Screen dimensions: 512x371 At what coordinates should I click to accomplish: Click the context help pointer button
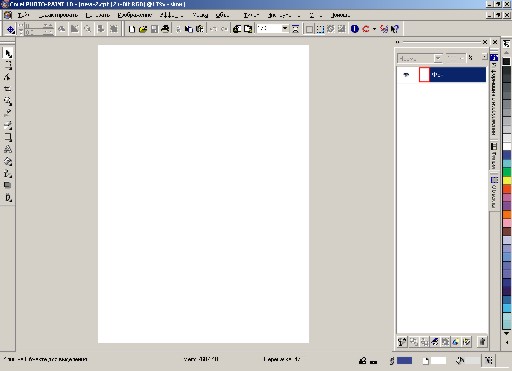[395, 29]
